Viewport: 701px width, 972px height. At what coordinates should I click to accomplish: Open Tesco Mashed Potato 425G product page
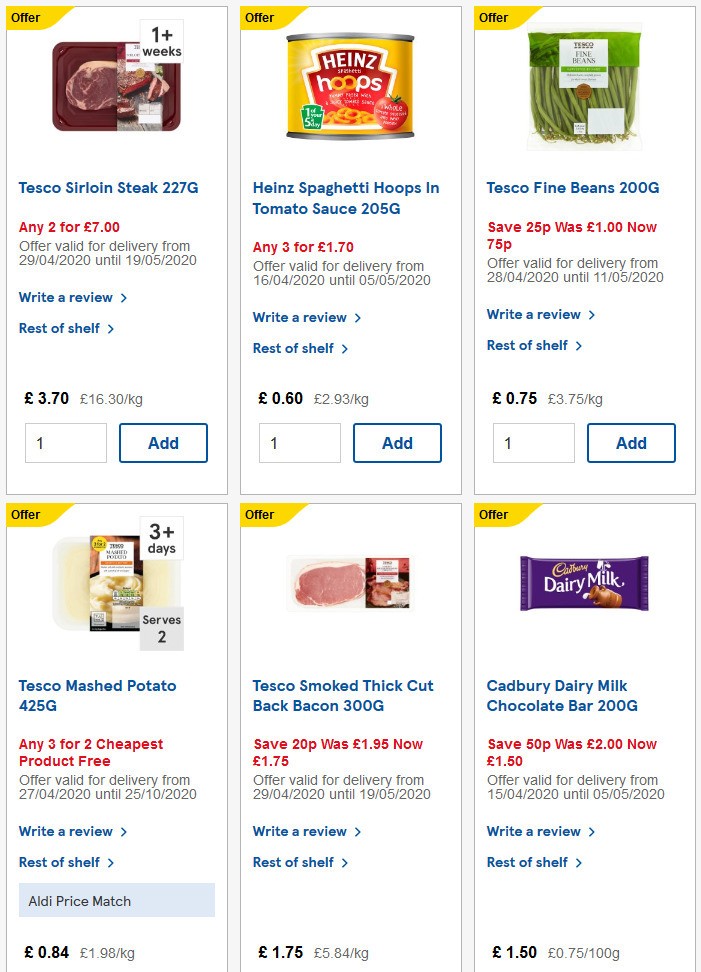click(x=96, y=695)
